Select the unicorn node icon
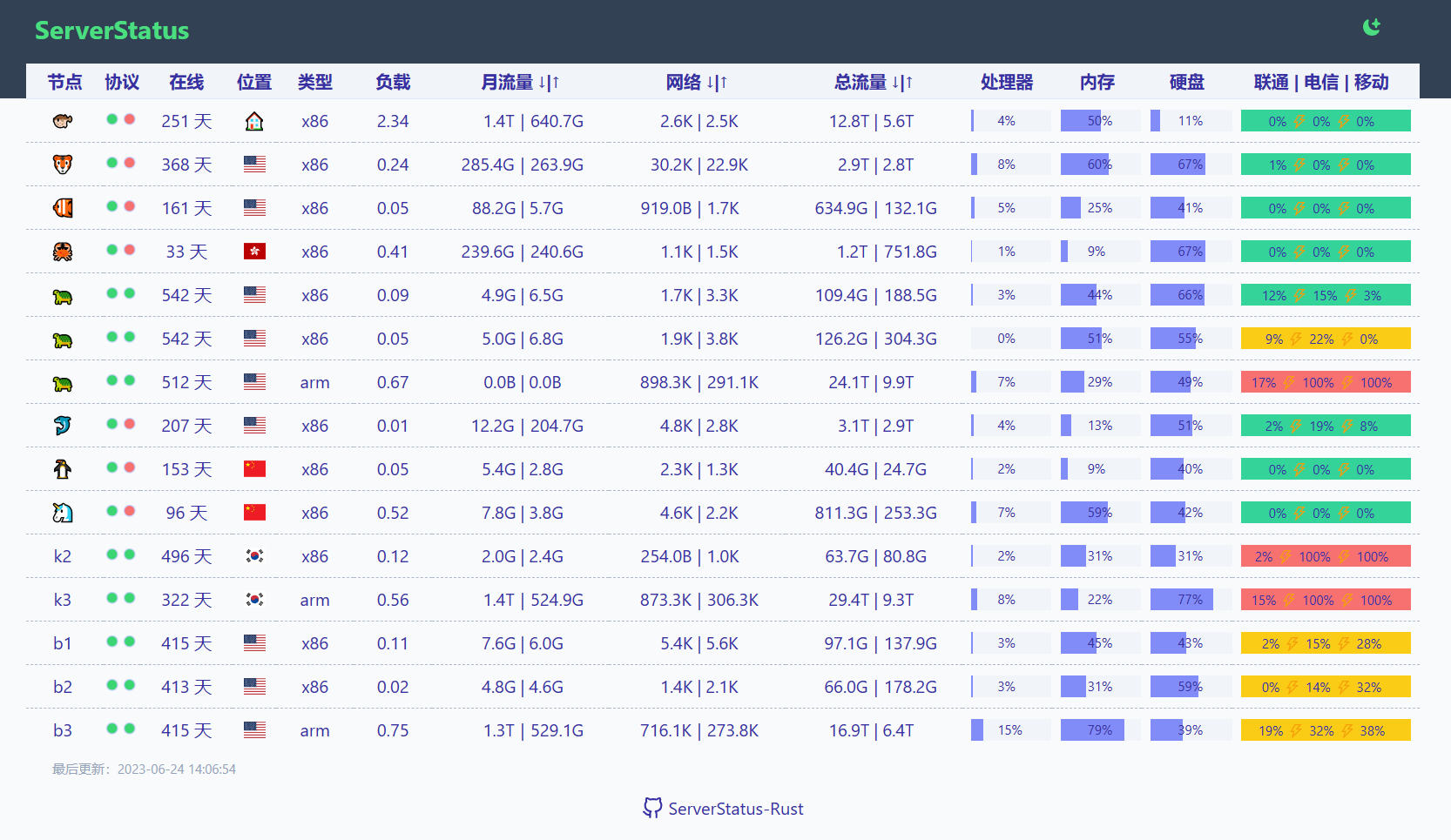Screen dimensions: 1451x840 pyautogui.click(x=63, y=513)
